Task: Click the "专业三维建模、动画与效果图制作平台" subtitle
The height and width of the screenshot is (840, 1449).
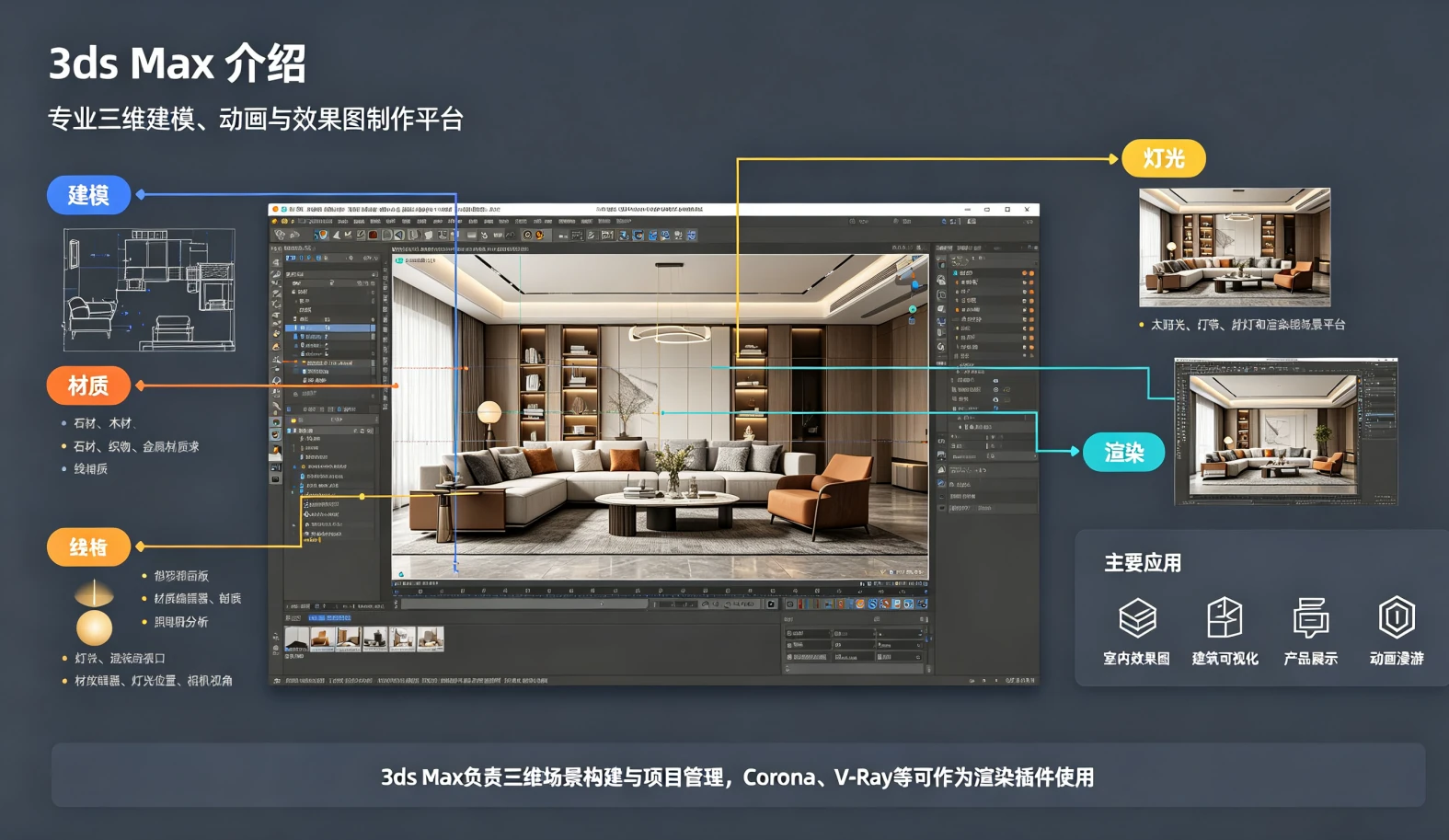Action: [x=256, y=119]
